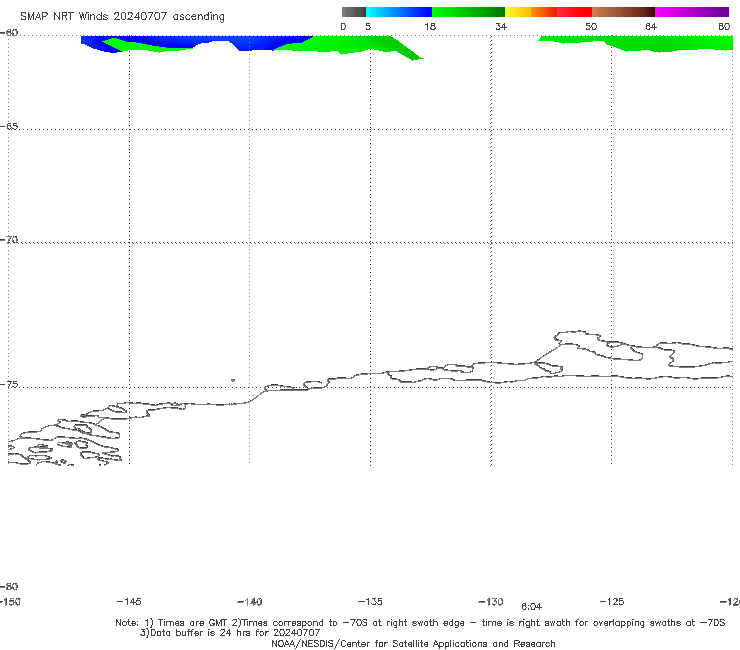Click the NOAA/NESDIS Center credit line
Viewport: 740px width, 650px height.
[413, 643]
